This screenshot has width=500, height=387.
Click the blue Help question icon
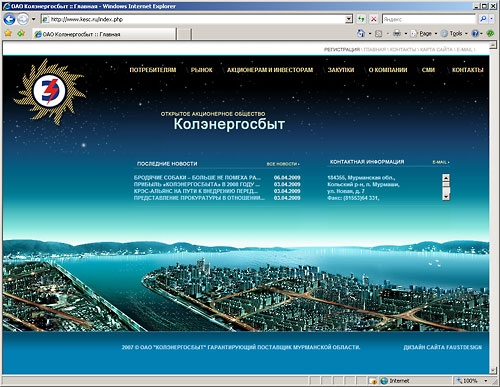pos(475,33)
